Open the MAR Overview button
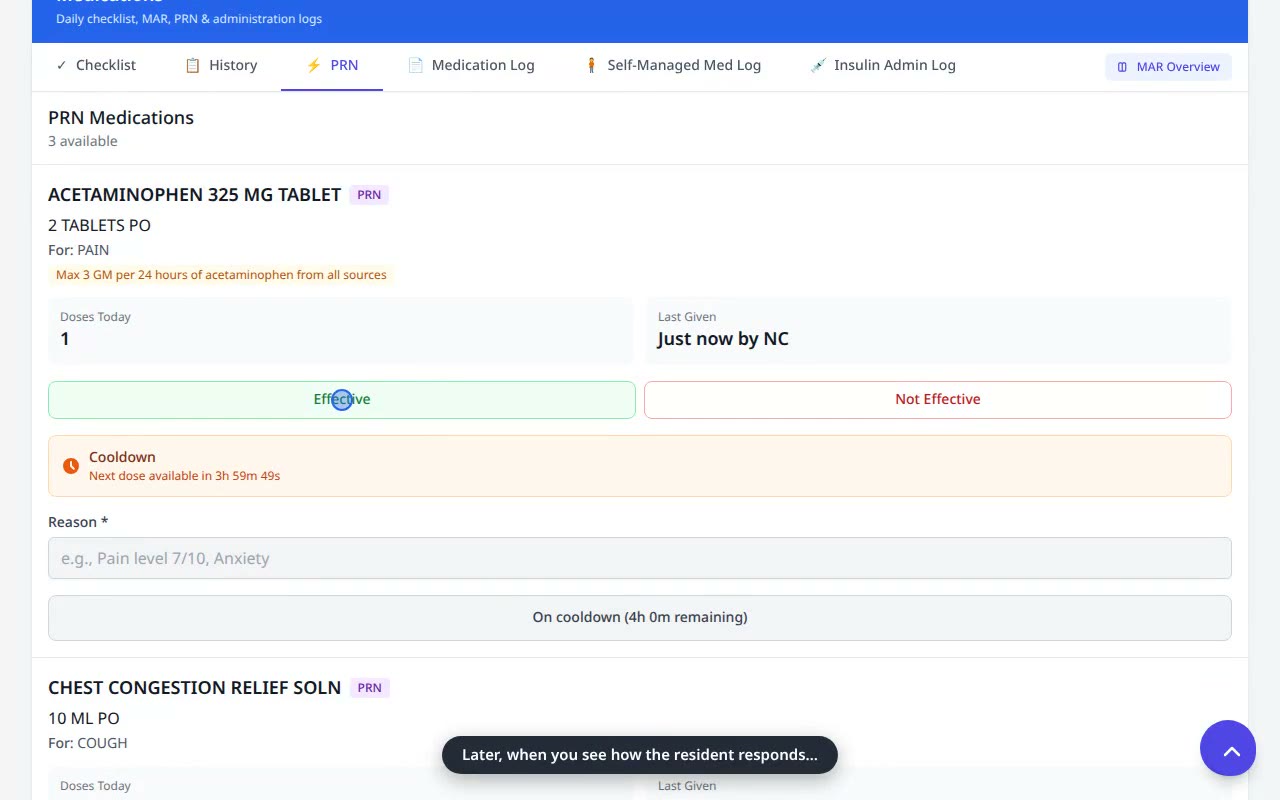The image size is (1280, 800). coord(1168,67)
